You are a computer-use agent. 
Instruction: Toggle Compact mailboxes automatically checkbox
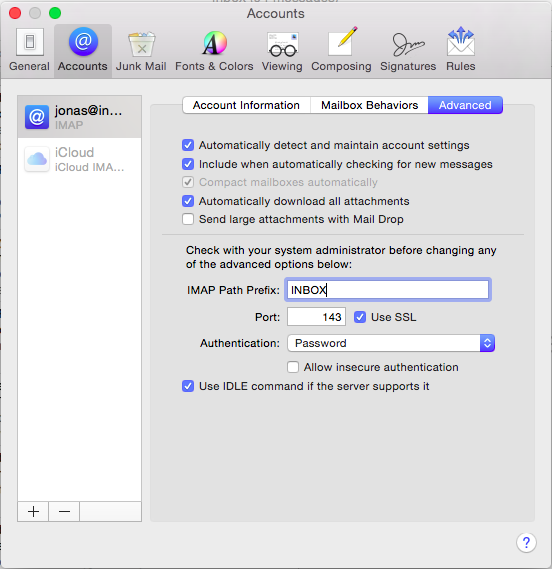pos(188,182)
